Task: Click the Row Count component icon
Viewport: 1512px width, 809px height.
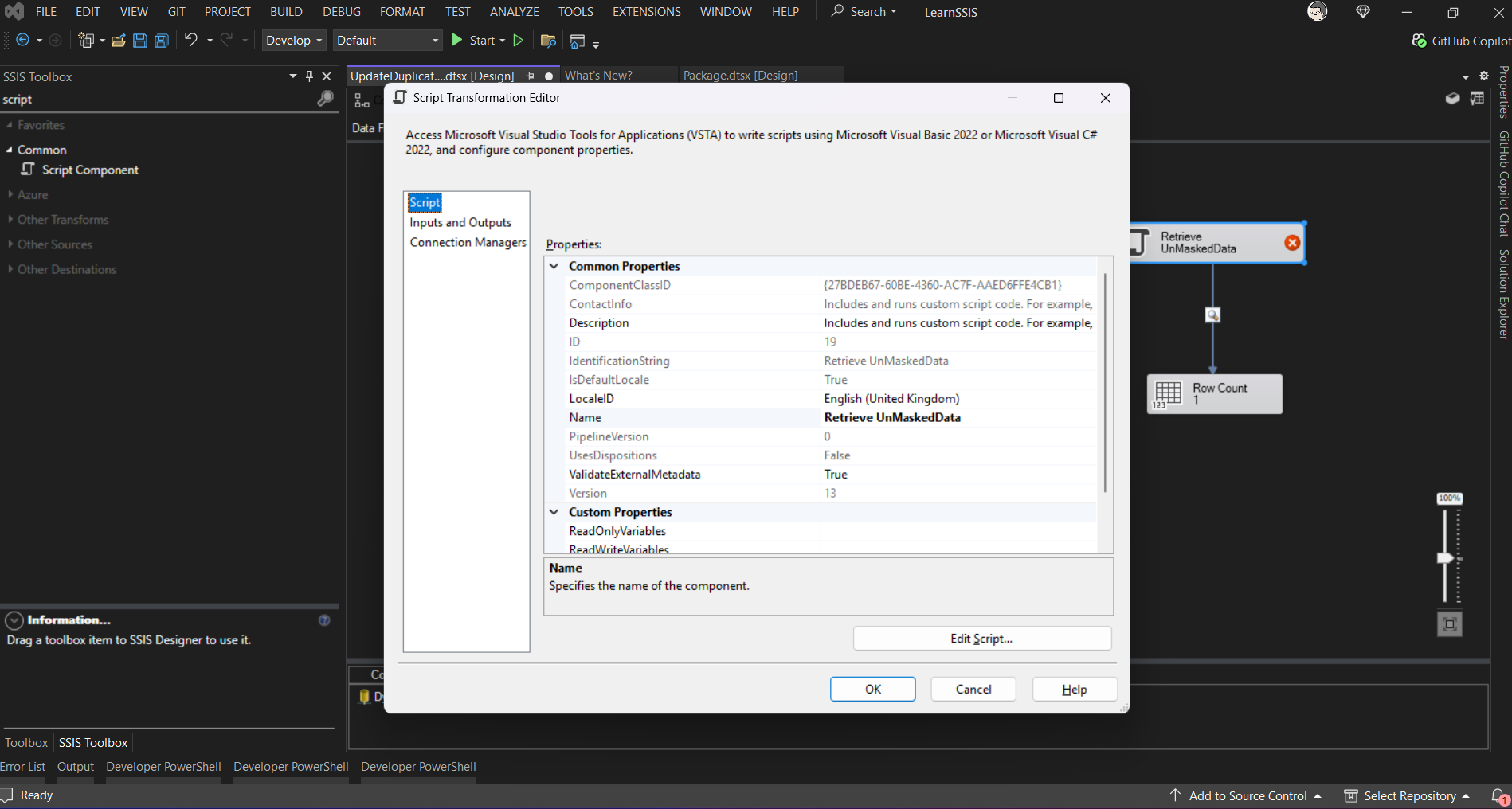Action: click(x=1168, y=394)
